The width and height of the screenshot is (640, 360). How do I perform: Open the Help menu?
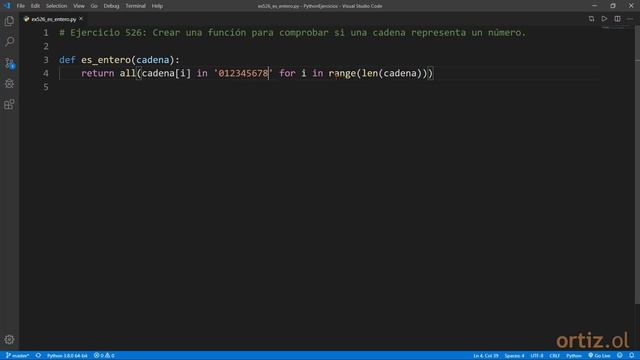pyautogui.click(x=157, y=6)
